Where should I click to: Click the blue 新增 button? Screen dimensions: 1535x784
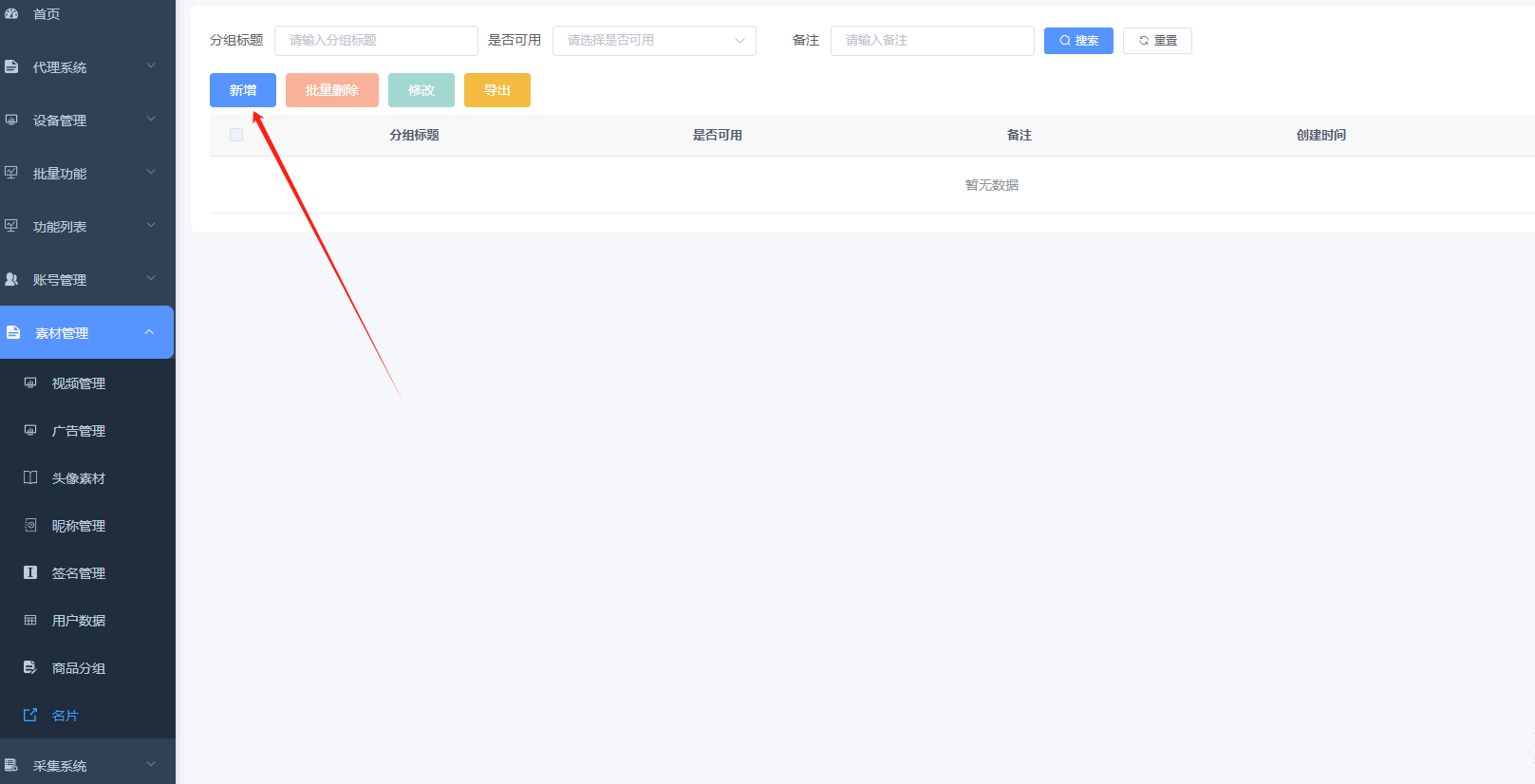pyautogui.click(x=243, y=90)
